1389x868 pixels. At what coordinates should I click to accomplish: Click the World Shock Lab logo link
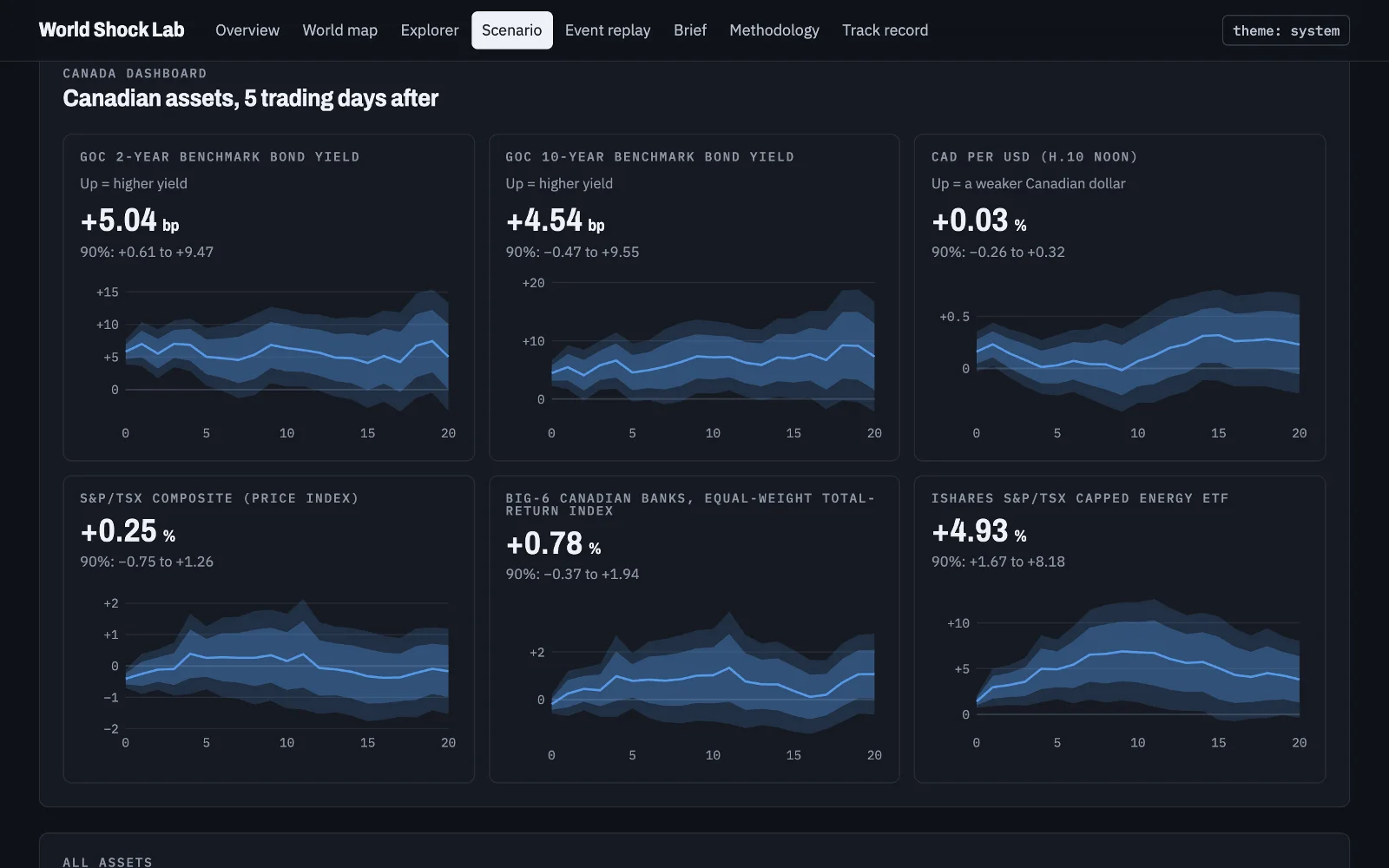(x=112, y=30)
